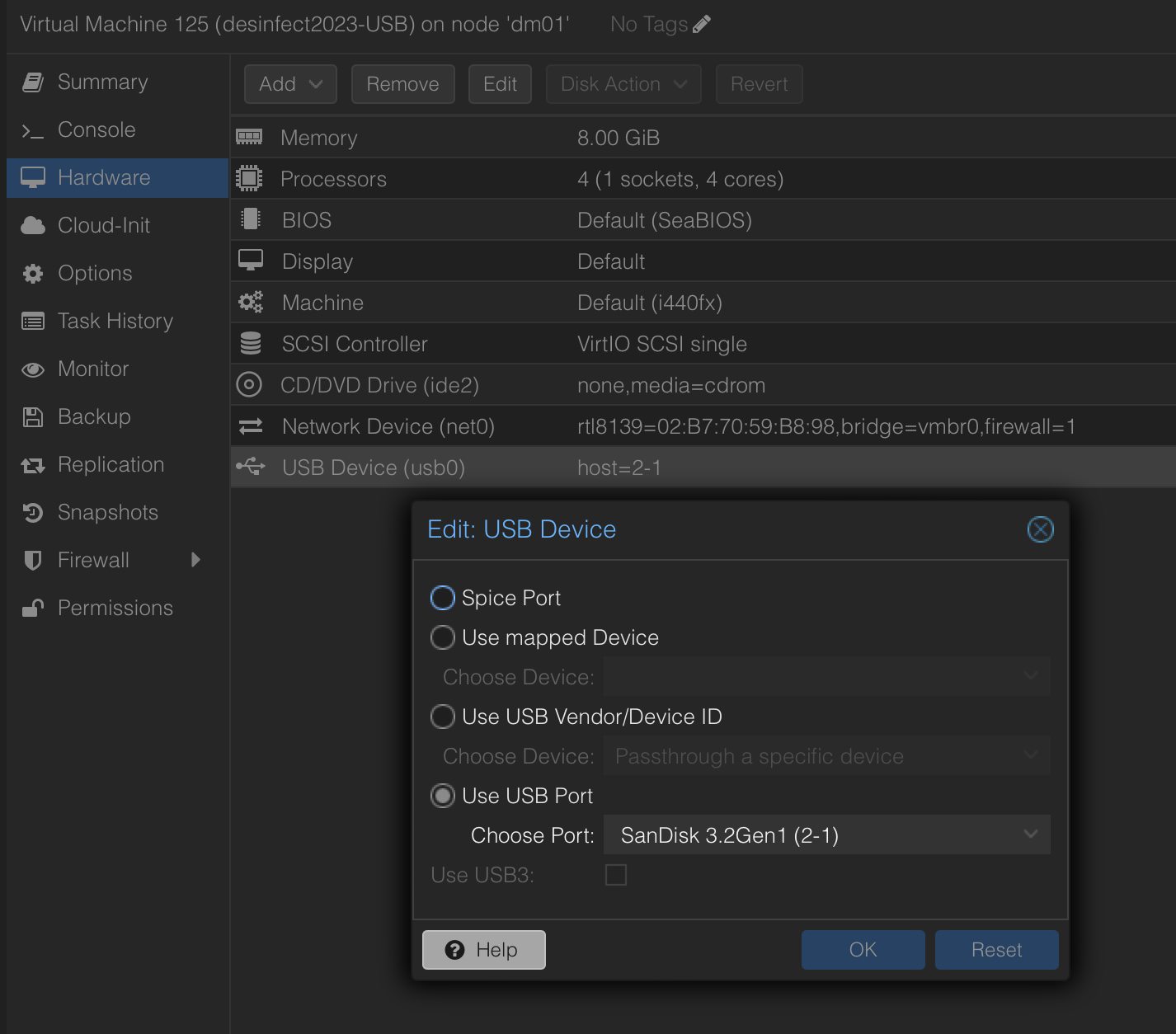Click the Revert button
This screenshot has height=1034, width=1176.
[759, 84]
